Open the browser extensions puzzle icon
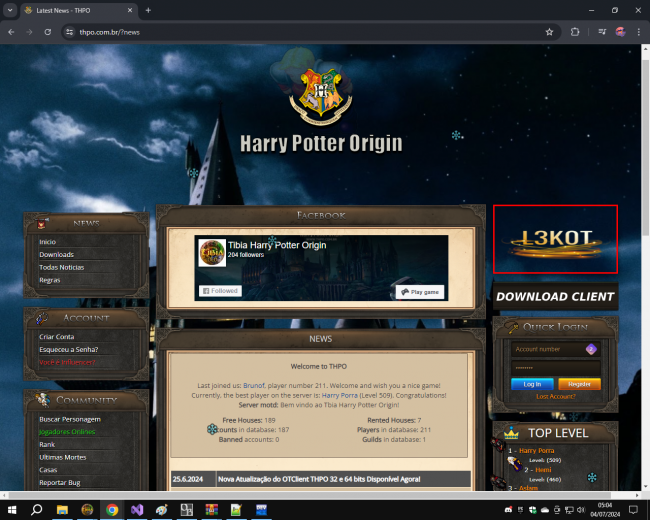 point(575,32)
